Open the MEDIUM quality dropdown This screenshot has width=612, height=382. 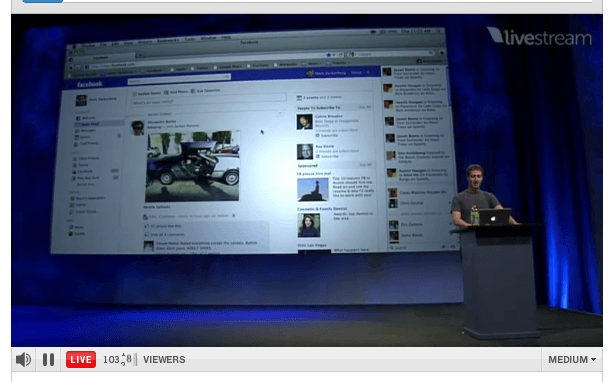[x=572, y=359]
